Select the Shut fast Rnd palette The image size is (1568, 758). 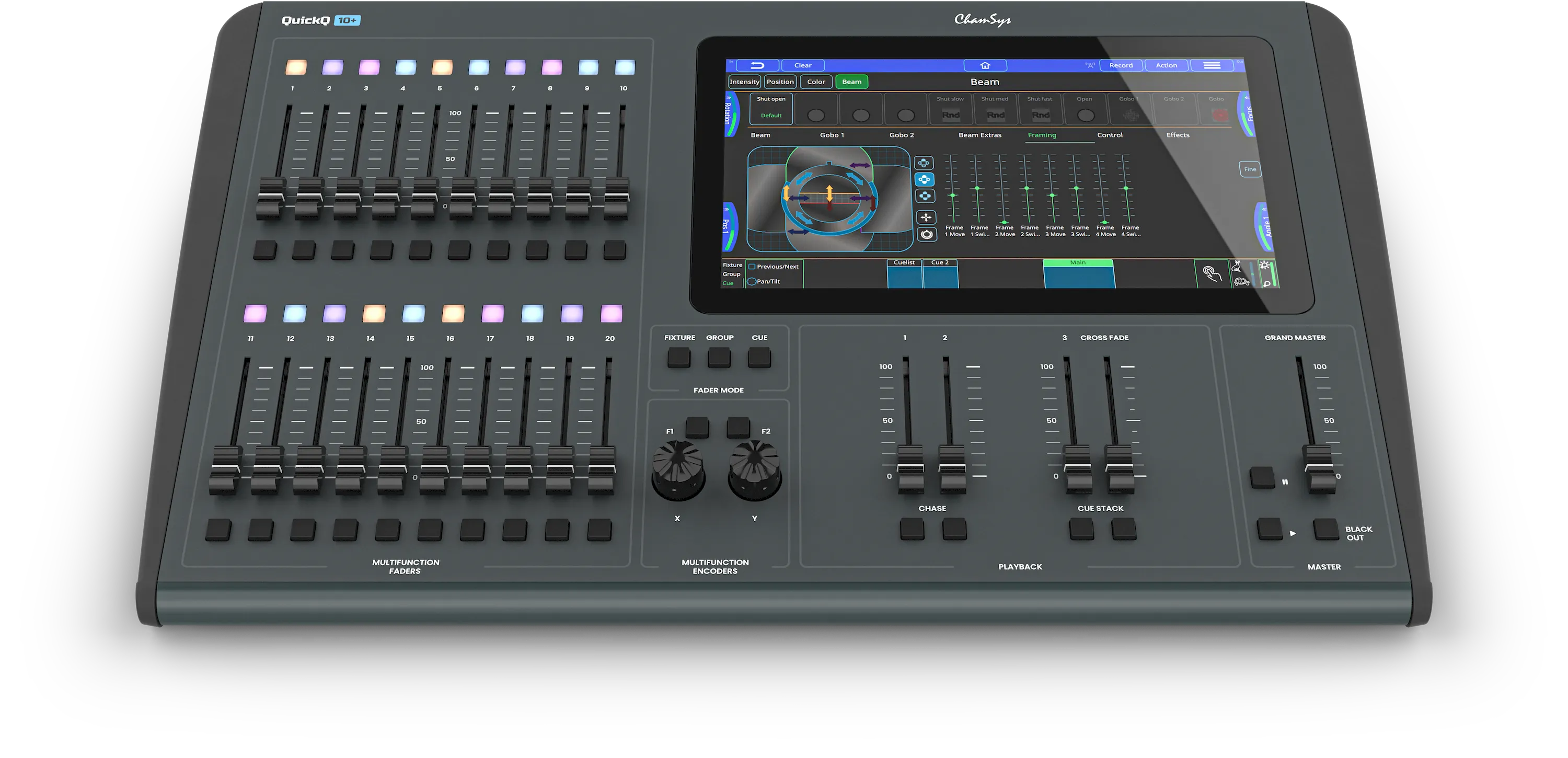coord(1040,109)
